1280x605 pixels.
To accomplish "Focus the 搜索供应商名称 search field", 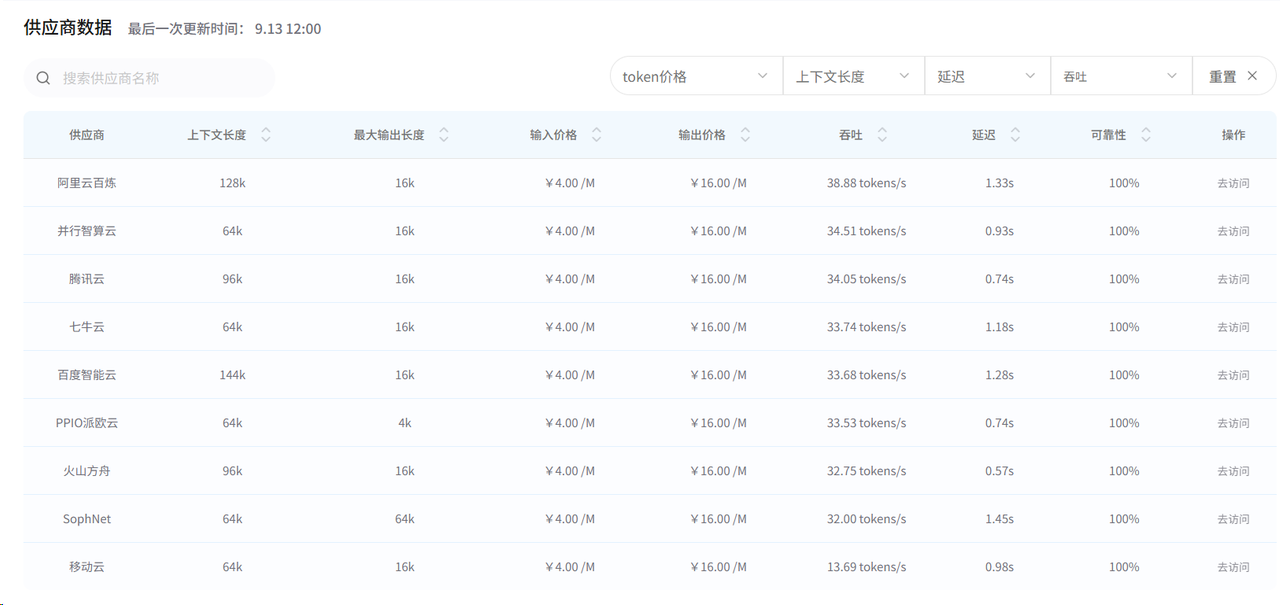I will tap(149, 78).
